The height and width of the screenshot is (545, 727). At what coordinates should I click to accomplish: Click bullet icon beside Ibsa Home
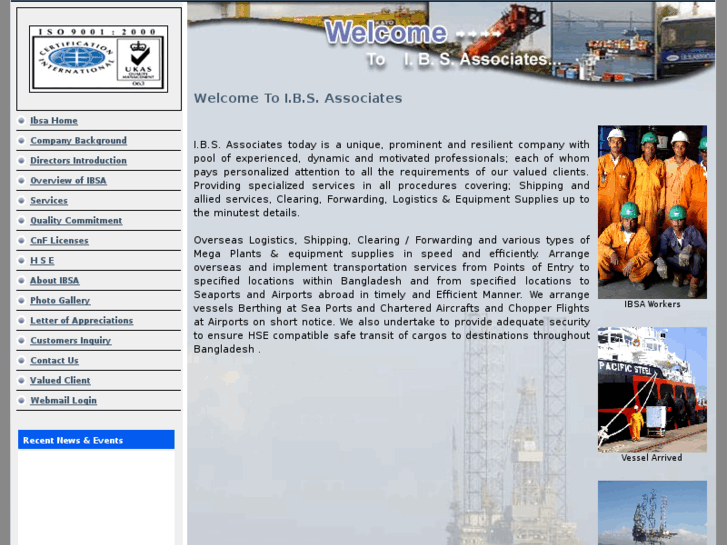[x=21, y=121]
